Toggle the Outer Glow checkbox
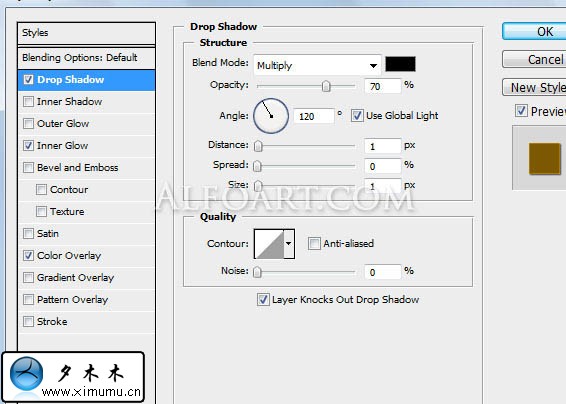The width and height of the screenshot is (566, 404). 28,123
